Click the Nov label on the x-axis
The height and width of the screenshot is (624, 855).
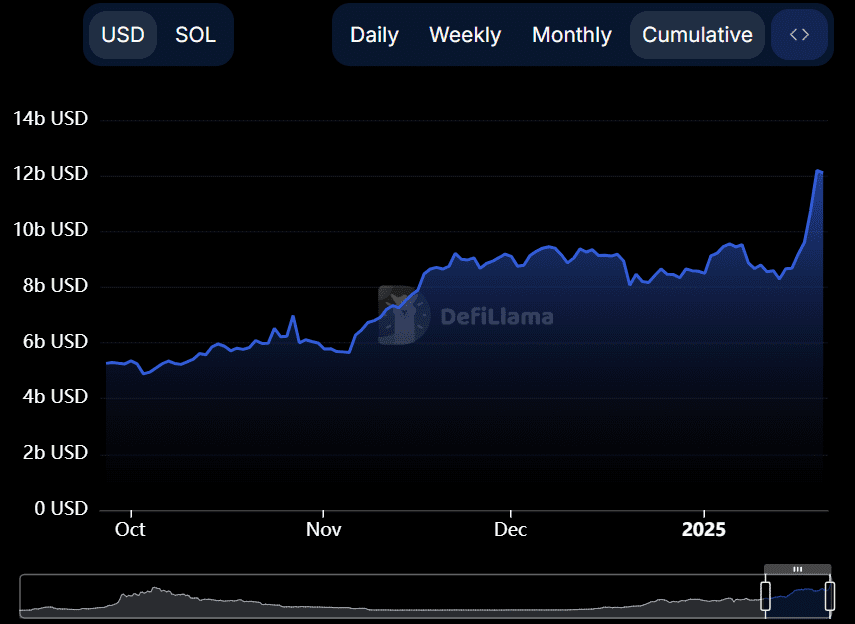pos(323,530)
